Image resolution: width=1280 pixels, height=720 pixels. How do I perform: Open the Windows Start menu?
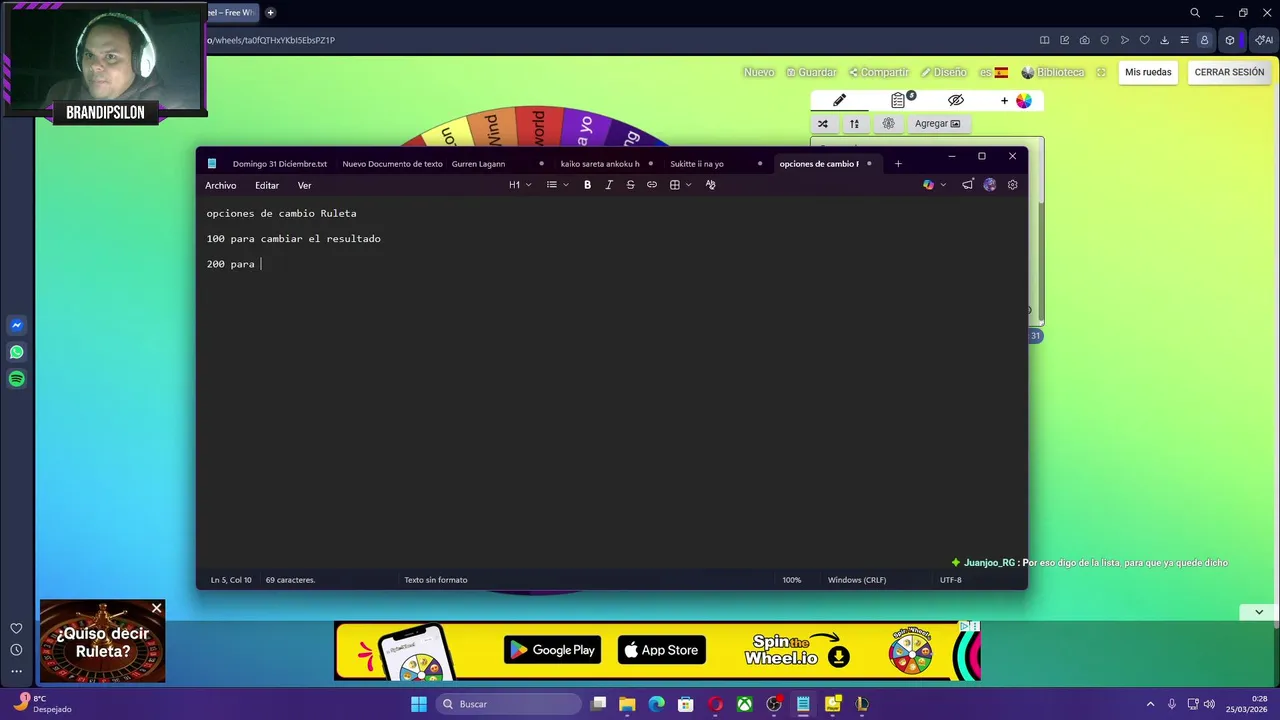click(419, 704)
